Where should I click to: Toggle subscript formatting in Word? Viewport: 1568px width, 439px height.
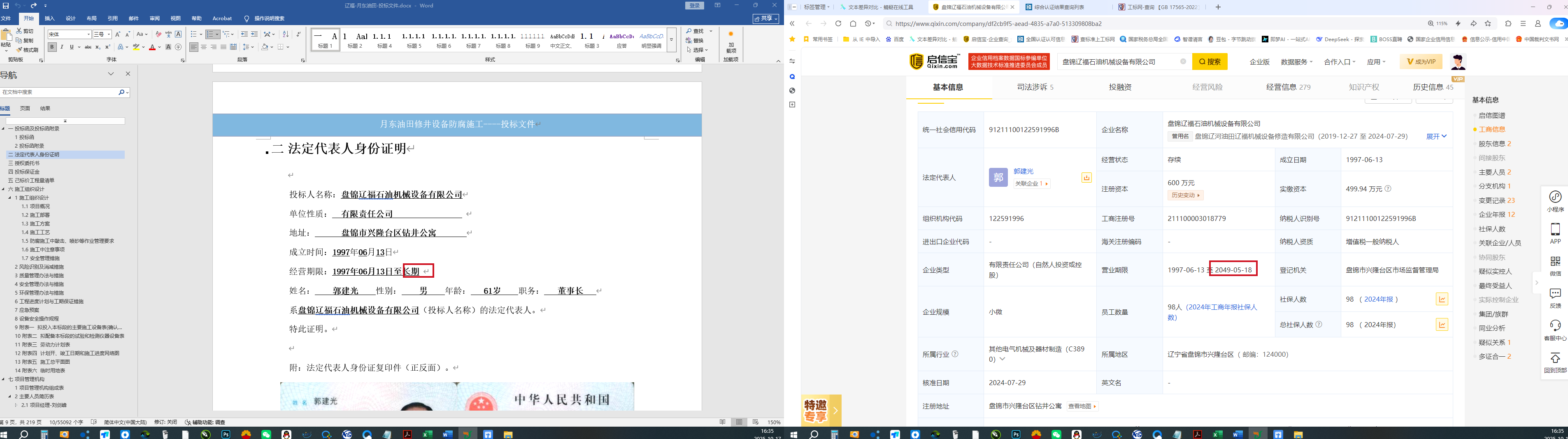(x=98, y=47)
